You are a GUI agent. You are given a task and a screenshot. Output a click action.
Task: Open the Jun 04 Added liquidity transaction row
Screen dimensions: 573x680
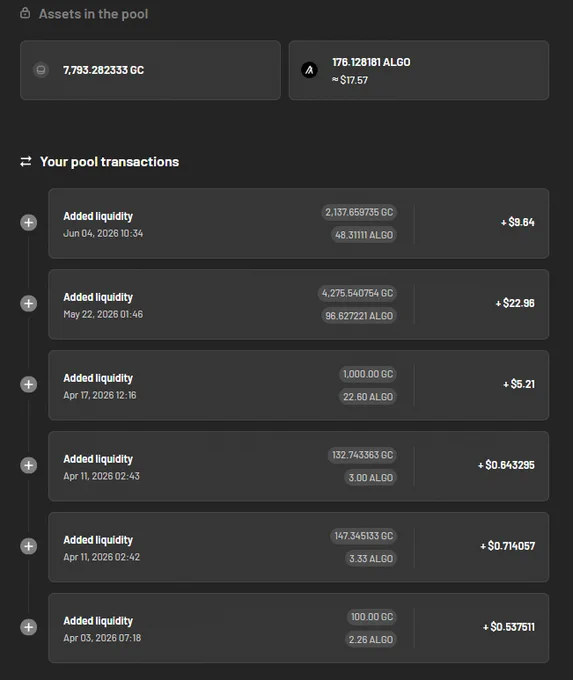coord(298,223)
